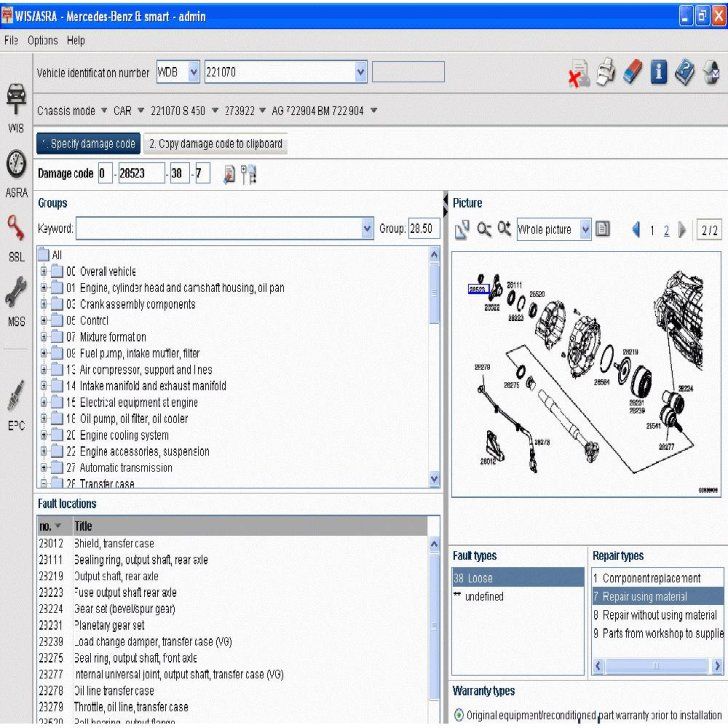Click the delete document icon with red X
The height and width of the screenshot is (728, 728).
click(x=578, y=73)
